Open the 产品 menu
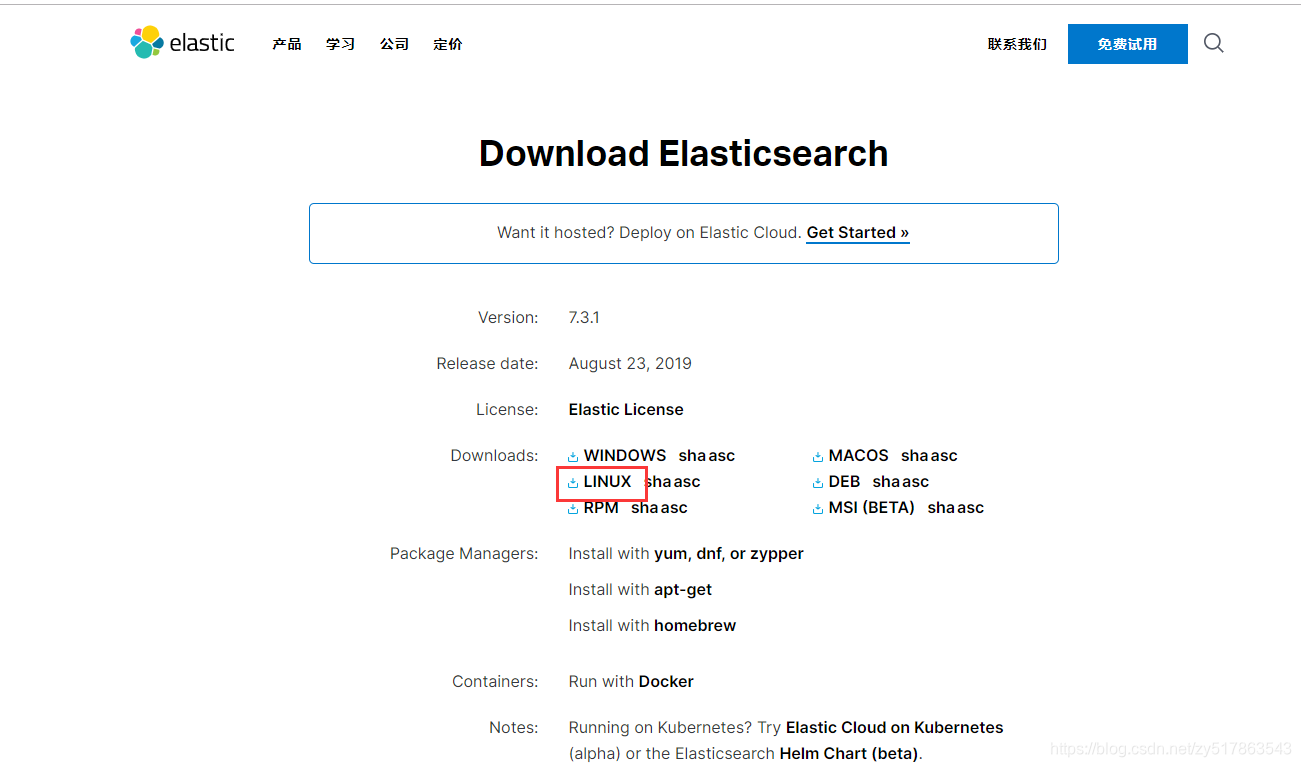This screenshot has height=767, width=1301. coord(287,44)
